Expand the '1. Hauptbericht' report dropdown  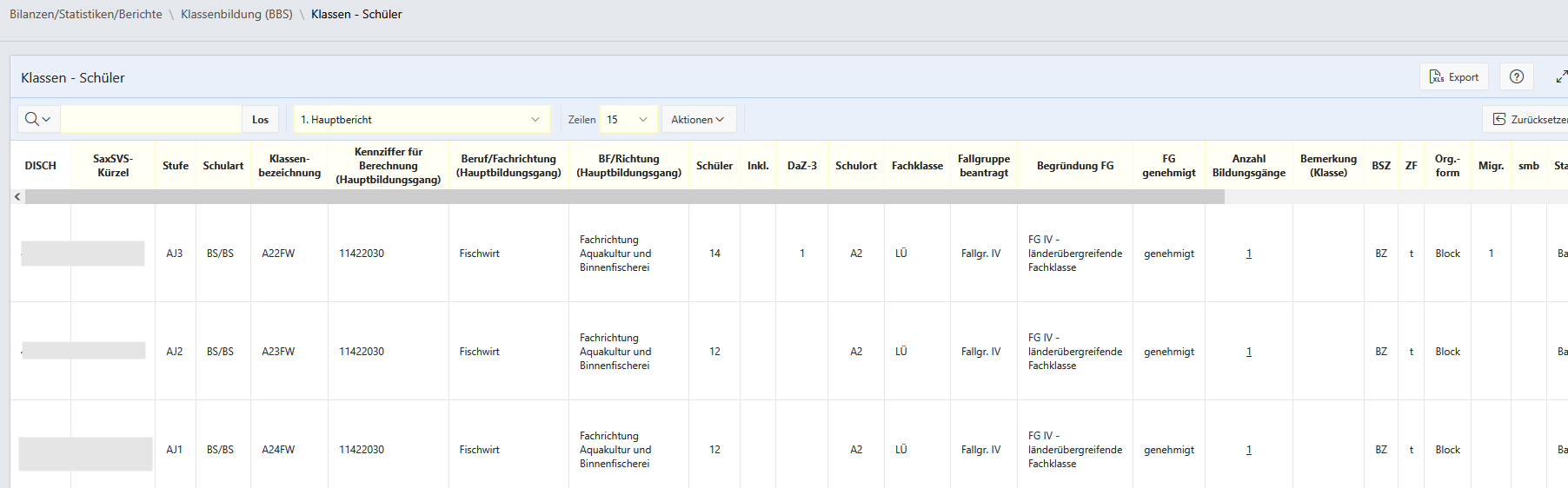[422, 120]
